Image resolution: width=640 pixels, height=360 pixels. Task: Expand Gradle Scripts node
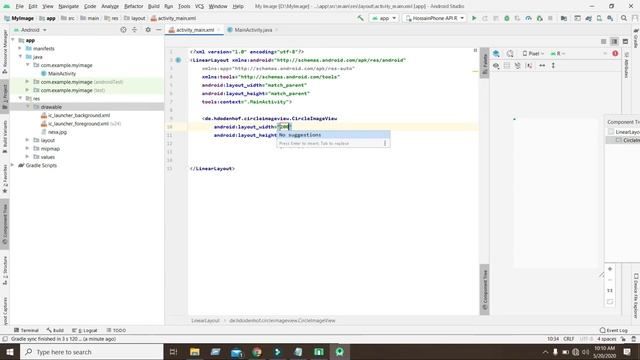13,165
